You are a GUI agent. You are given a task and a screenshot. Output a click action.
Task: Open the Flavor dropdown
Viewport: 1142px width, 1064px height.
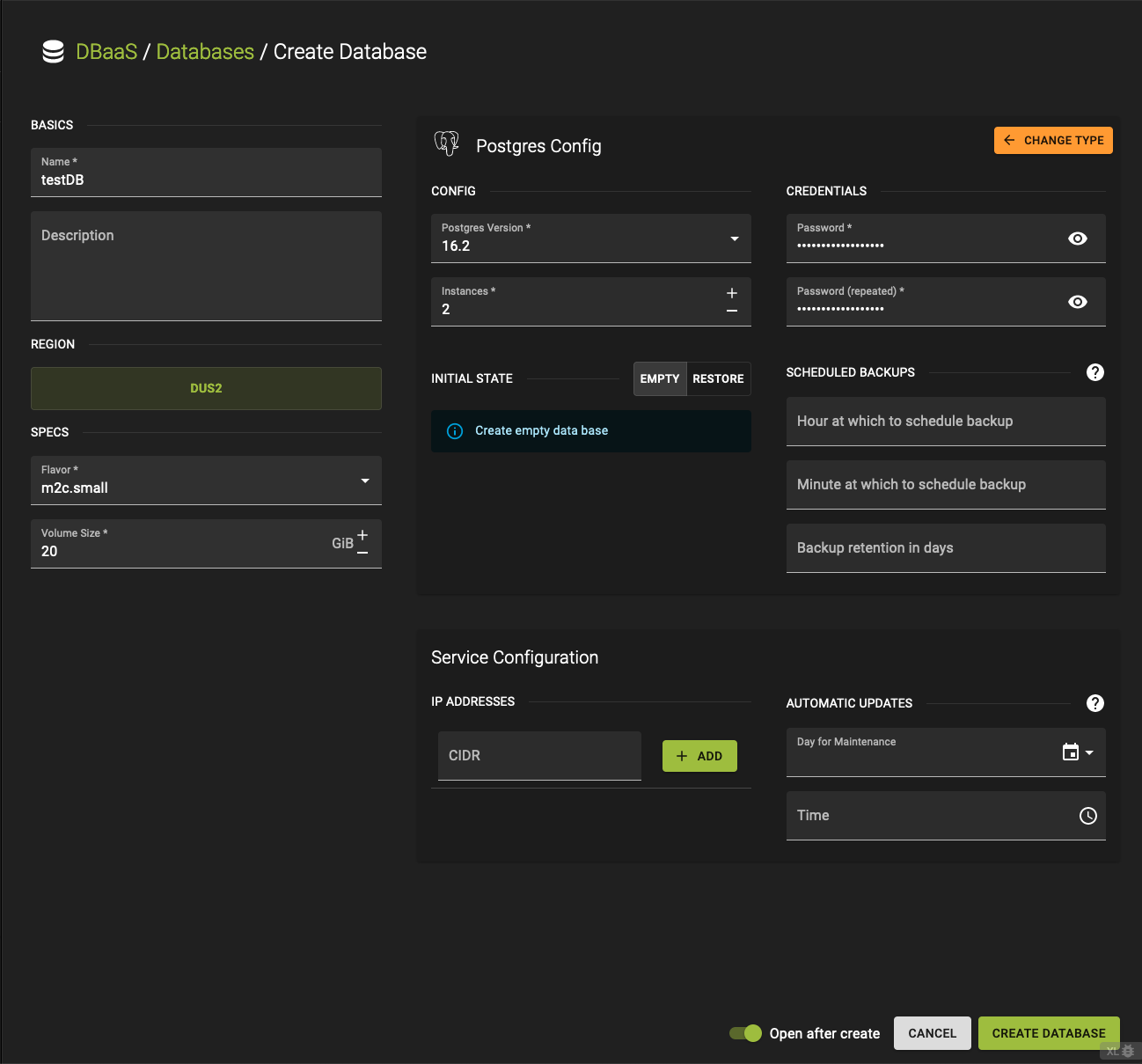coord(364,481)
